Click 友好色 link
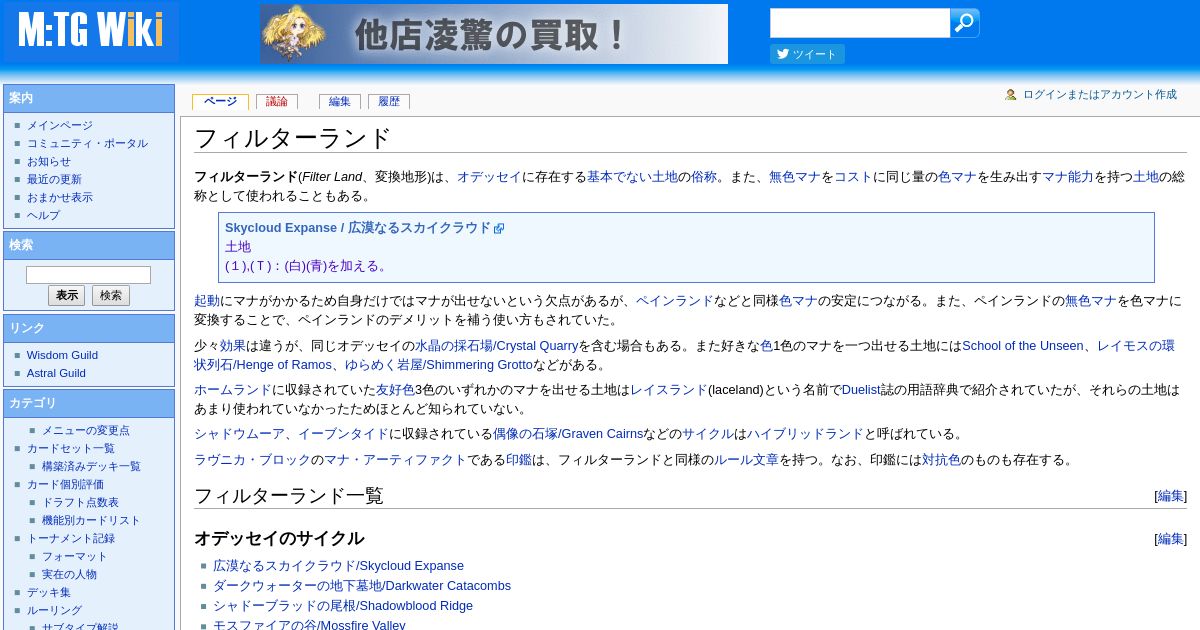Viewport: 1200px width, 630px height. pyautogui.click(x=395, y=390)
